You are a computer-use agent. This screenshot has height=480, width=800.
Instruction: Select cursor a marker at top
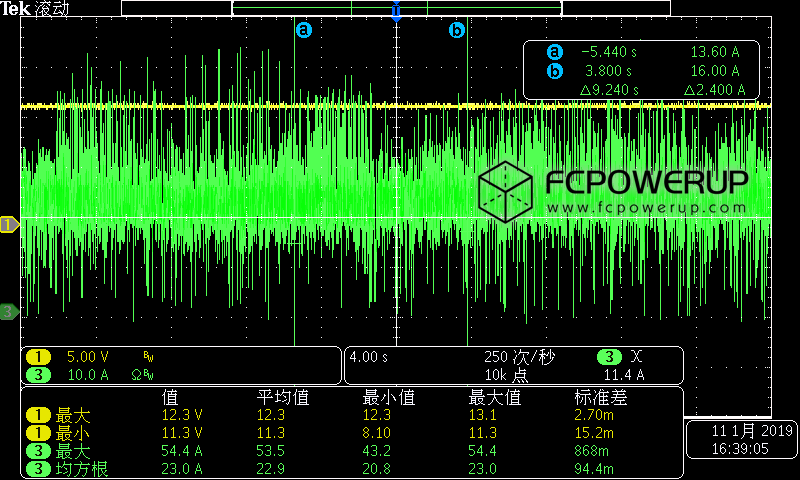pos(304,30)
